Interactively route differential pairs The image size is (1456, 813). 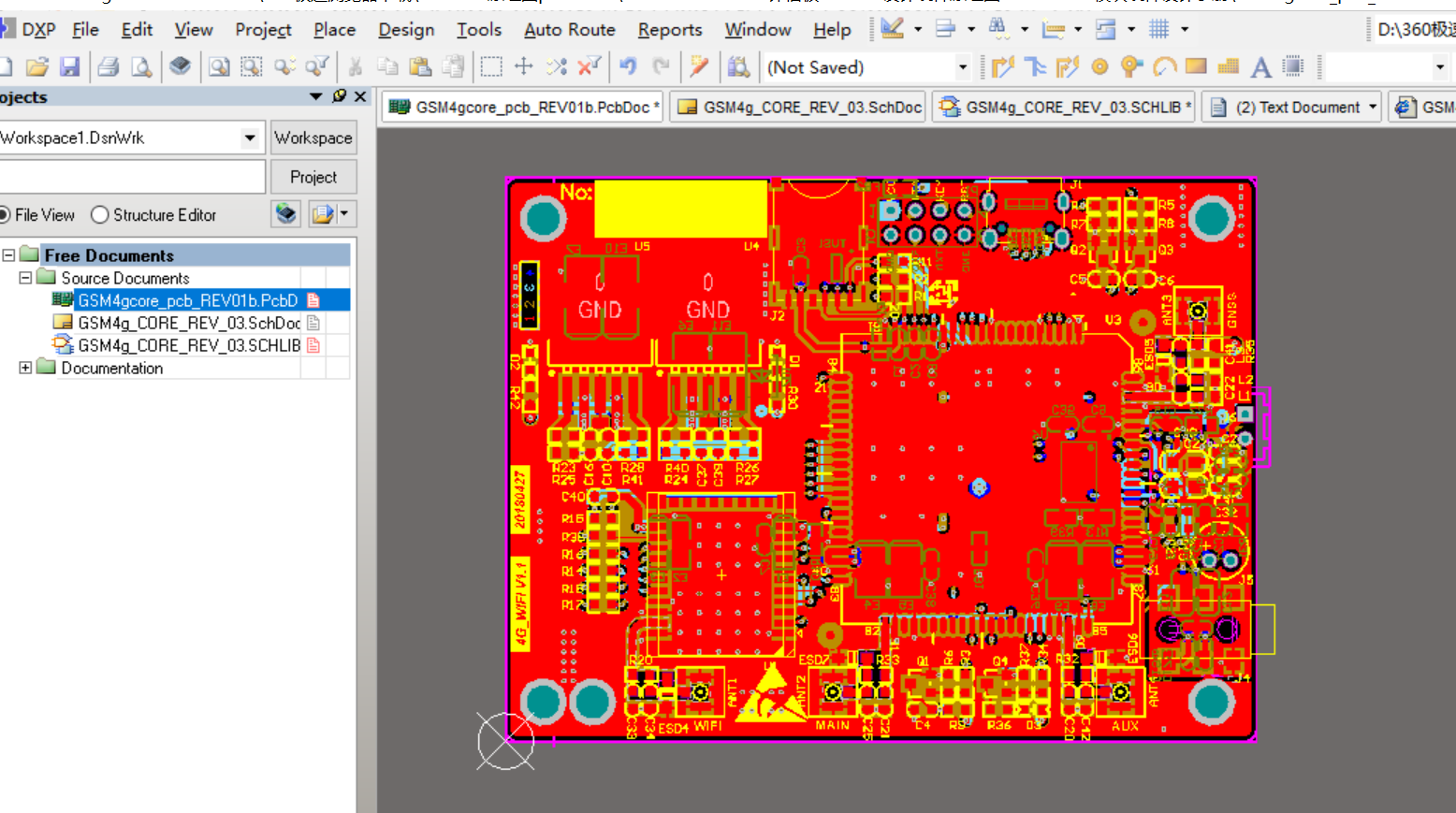(1067, 66)
